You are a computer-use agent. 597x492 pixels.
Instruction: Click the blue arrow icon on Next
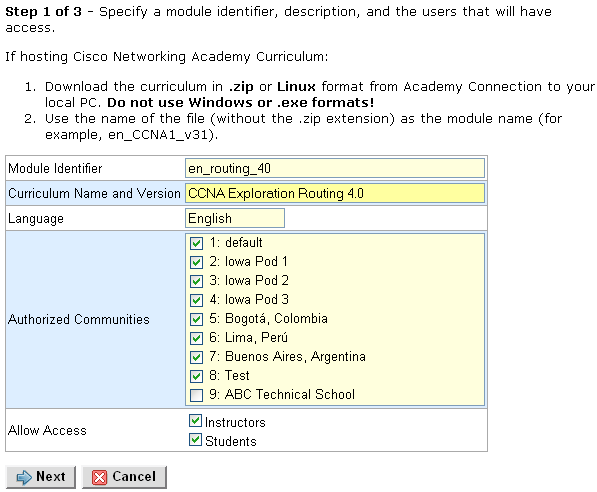click(24, 477)
